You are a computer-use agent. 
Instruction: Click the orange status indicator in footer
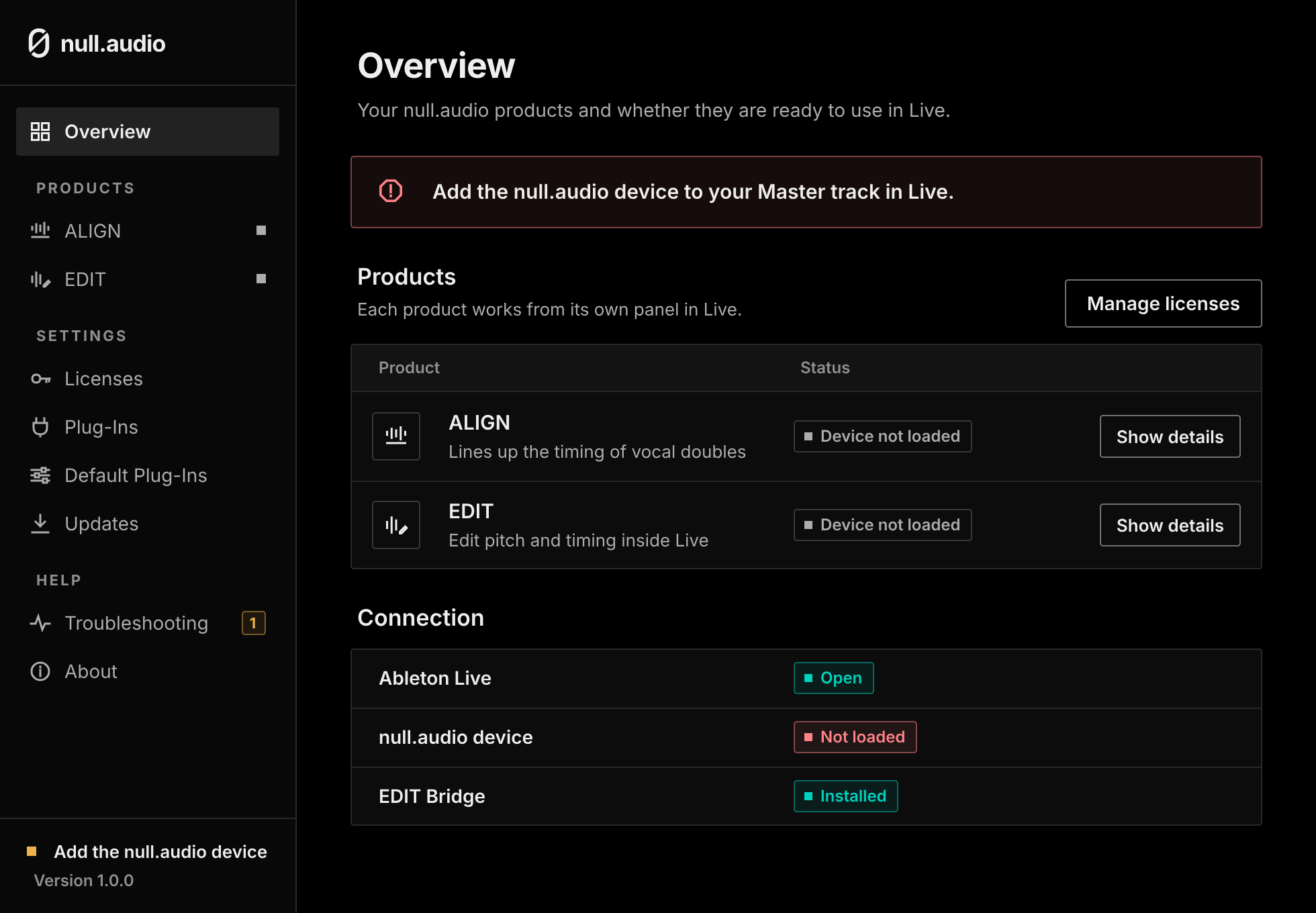point(32,851)
